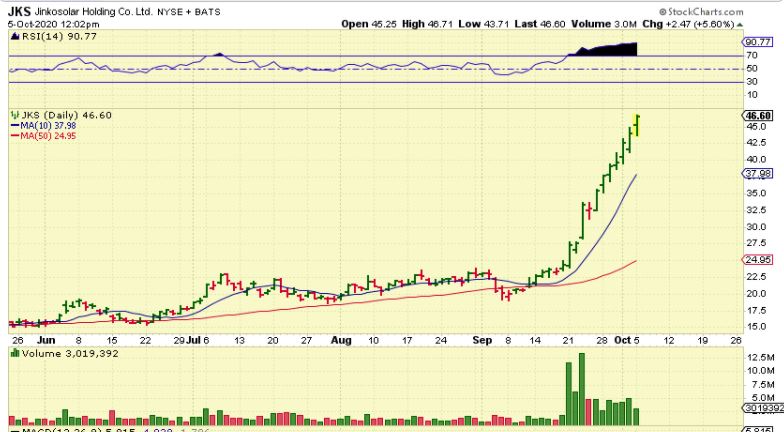Click the 40.0 price axis label

756,160
